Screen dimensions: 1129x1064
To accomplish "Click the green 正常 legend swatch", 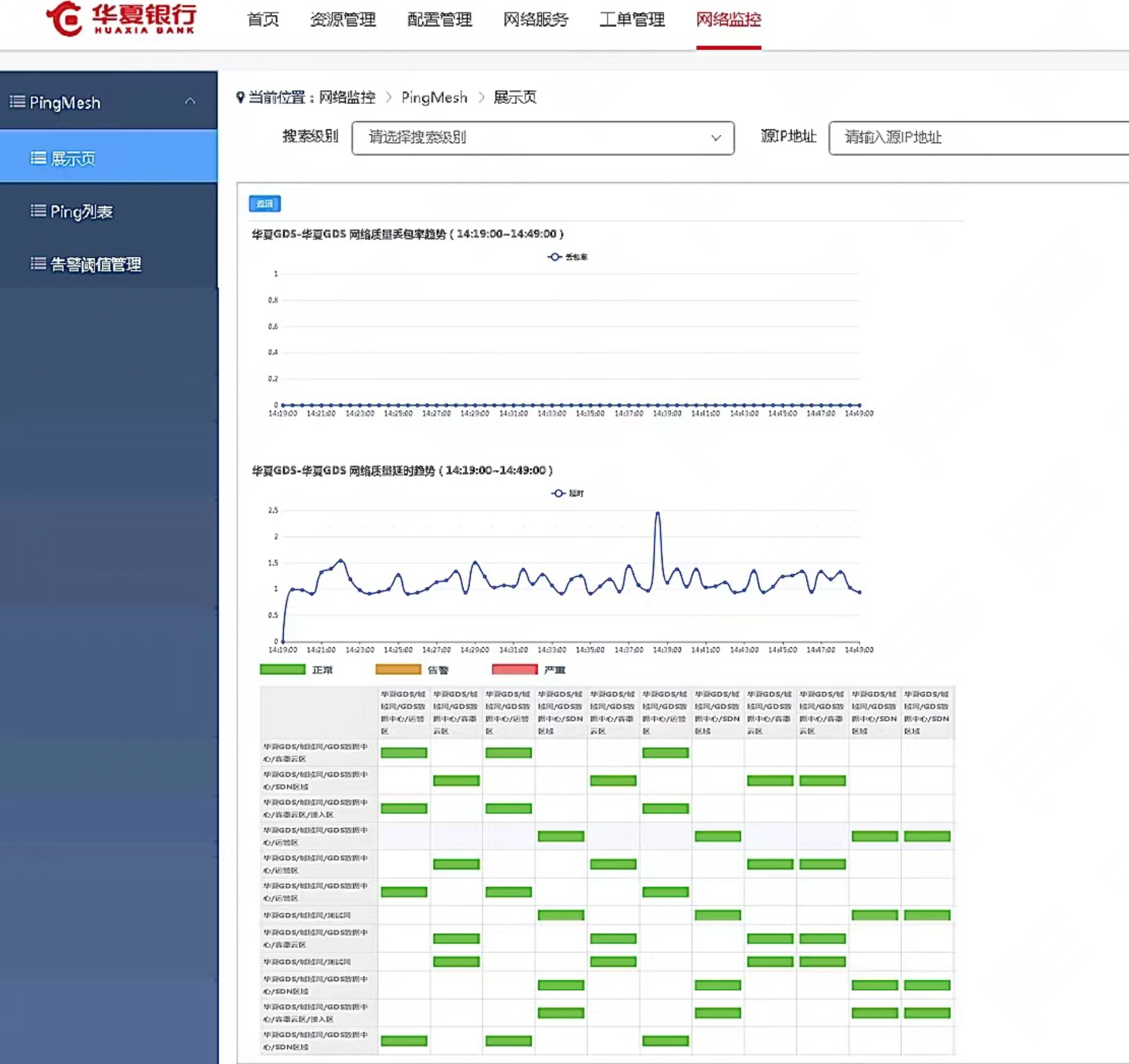I will tap(283, 669).
